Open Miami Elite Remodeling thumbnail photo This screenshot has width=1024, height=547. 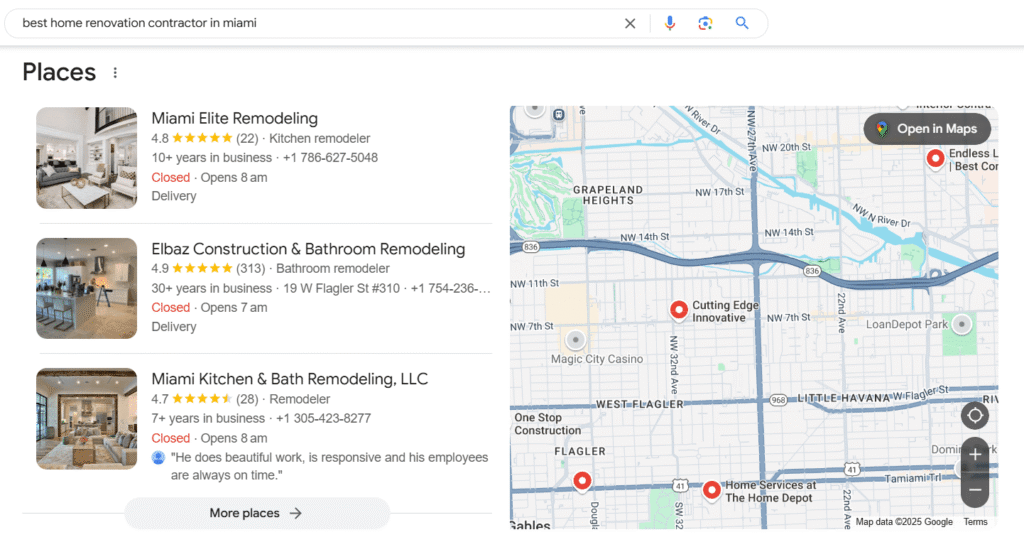coord(86,158)
